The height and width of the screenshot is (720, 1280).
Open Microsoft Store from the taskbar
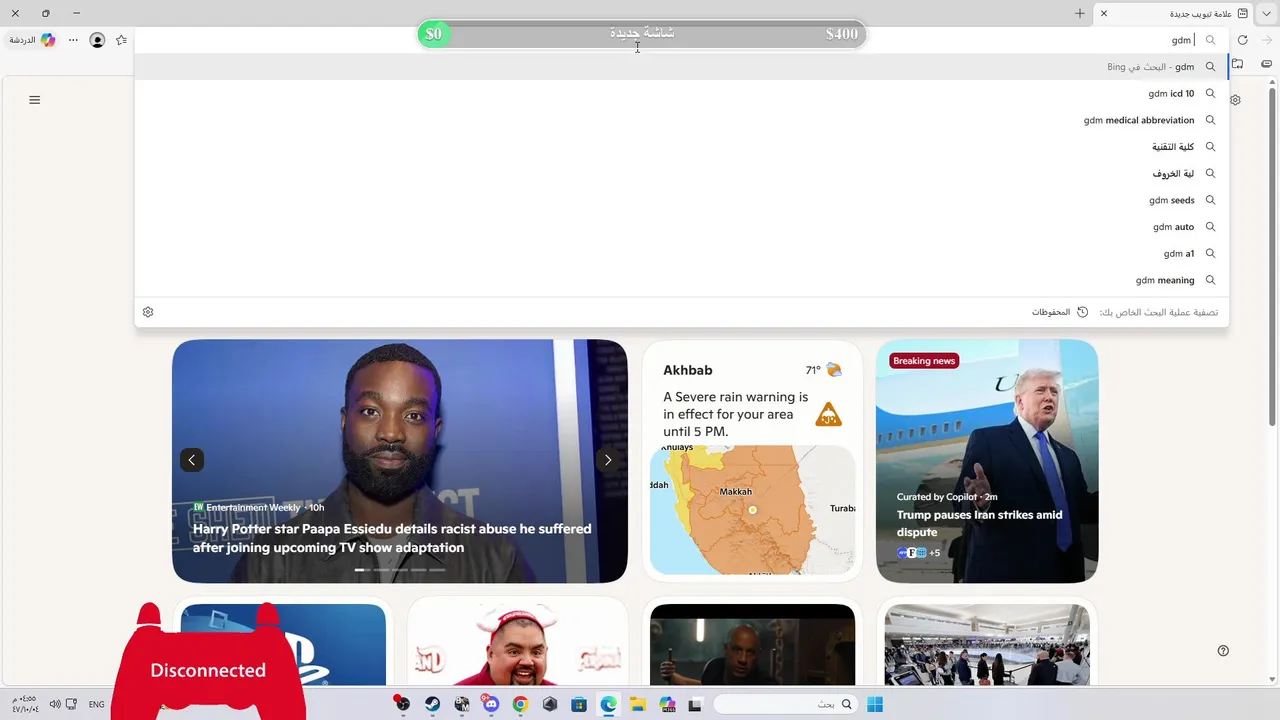tap(579, 704)
